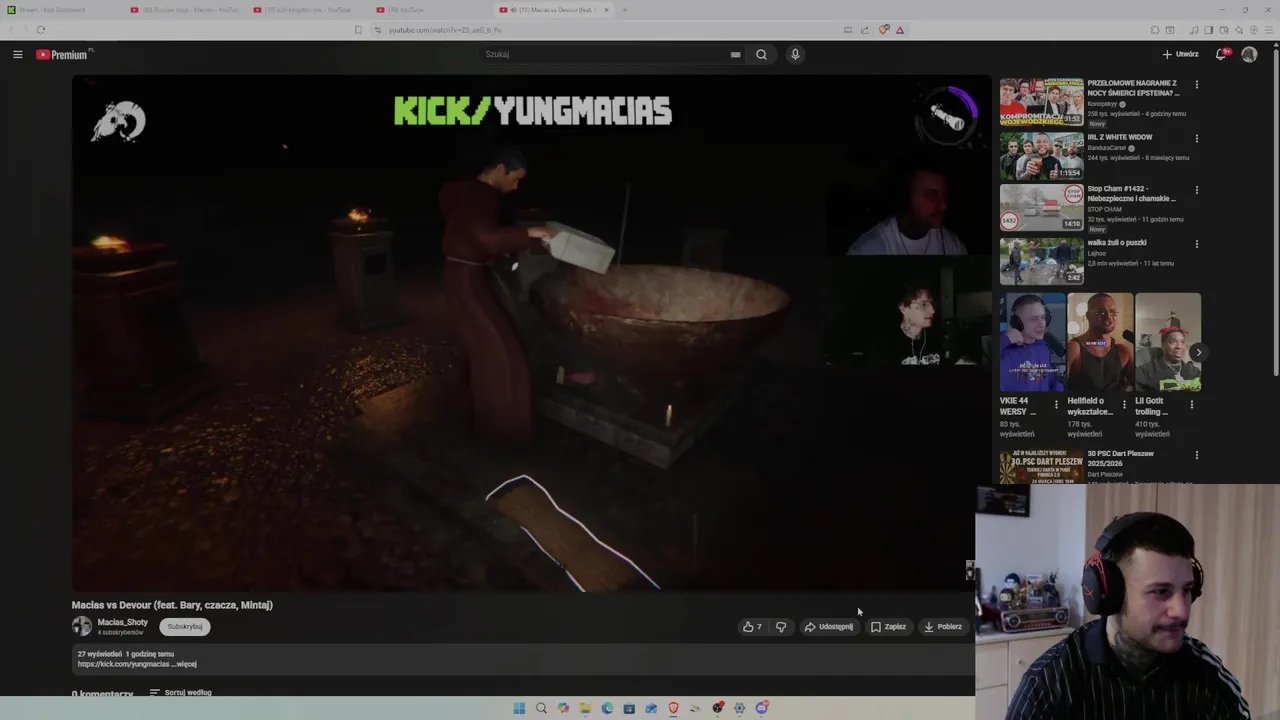
Task: Open a new browser tab
Action: pyautogui.click(x=624, y=10)
